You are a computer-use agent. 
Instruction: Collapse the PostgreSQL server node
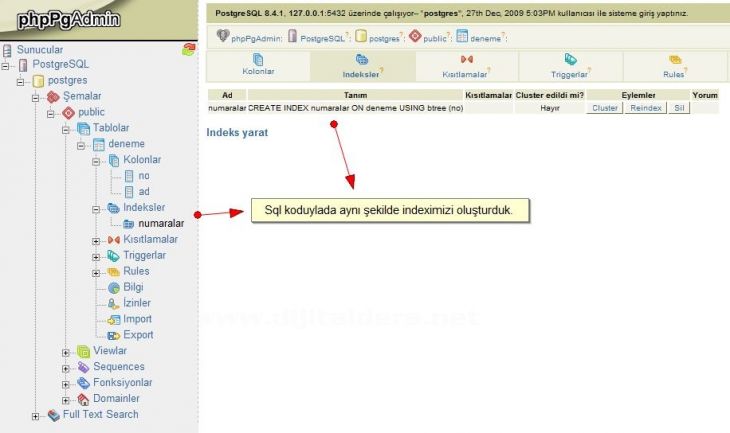click(6, 67)
